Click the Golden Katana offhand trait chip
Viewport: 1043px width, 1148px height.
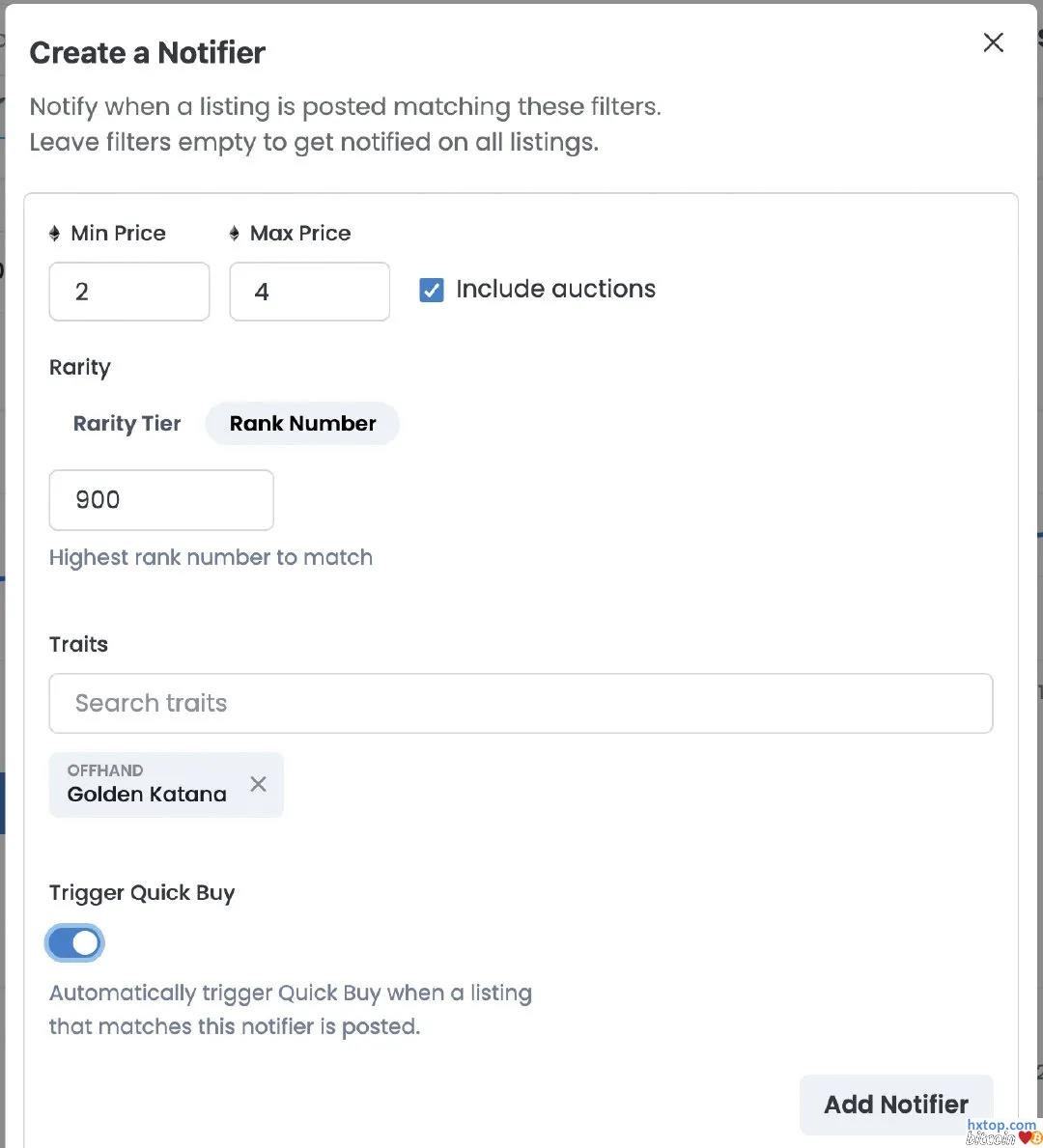[x=147, y=785]
